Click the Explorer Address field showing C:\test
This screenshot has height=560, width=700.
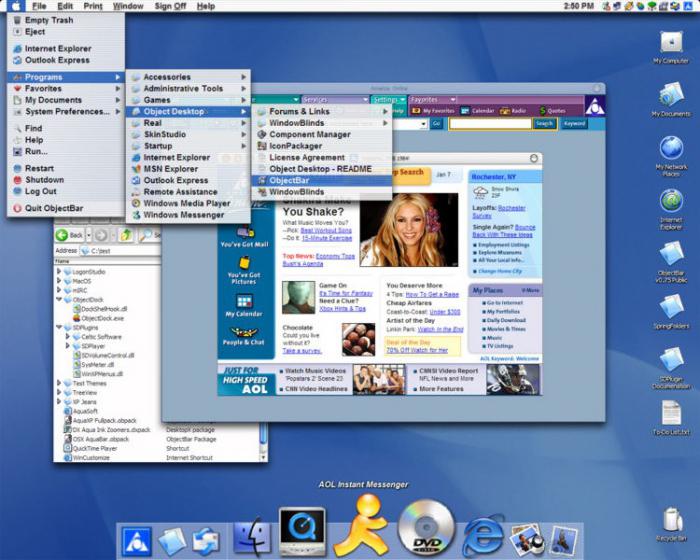tap(120, 251)
